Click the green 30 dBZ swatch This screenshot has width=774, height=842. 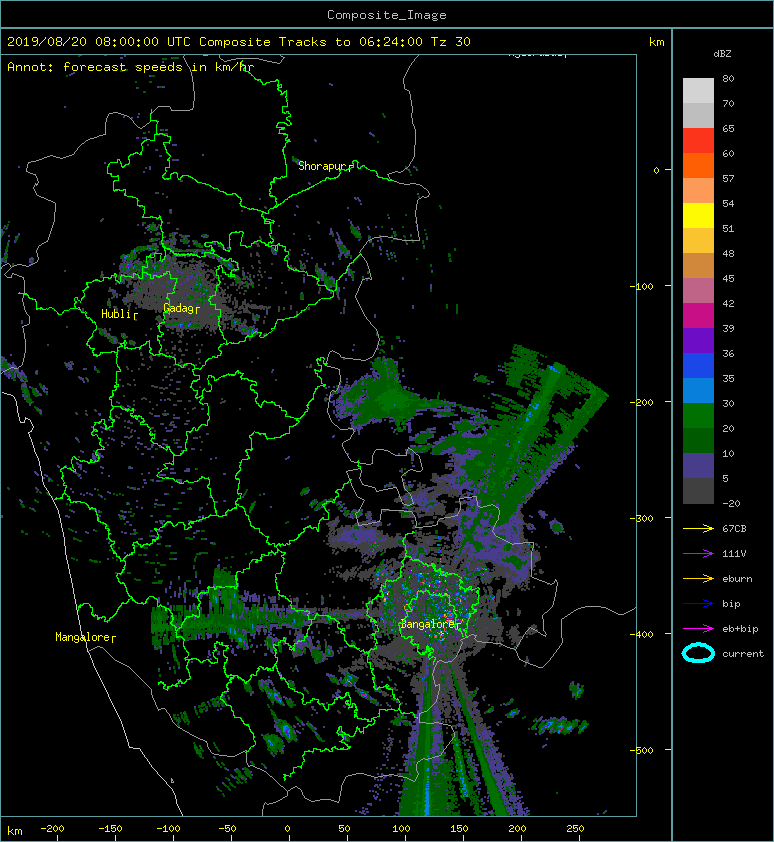point(698,416)
